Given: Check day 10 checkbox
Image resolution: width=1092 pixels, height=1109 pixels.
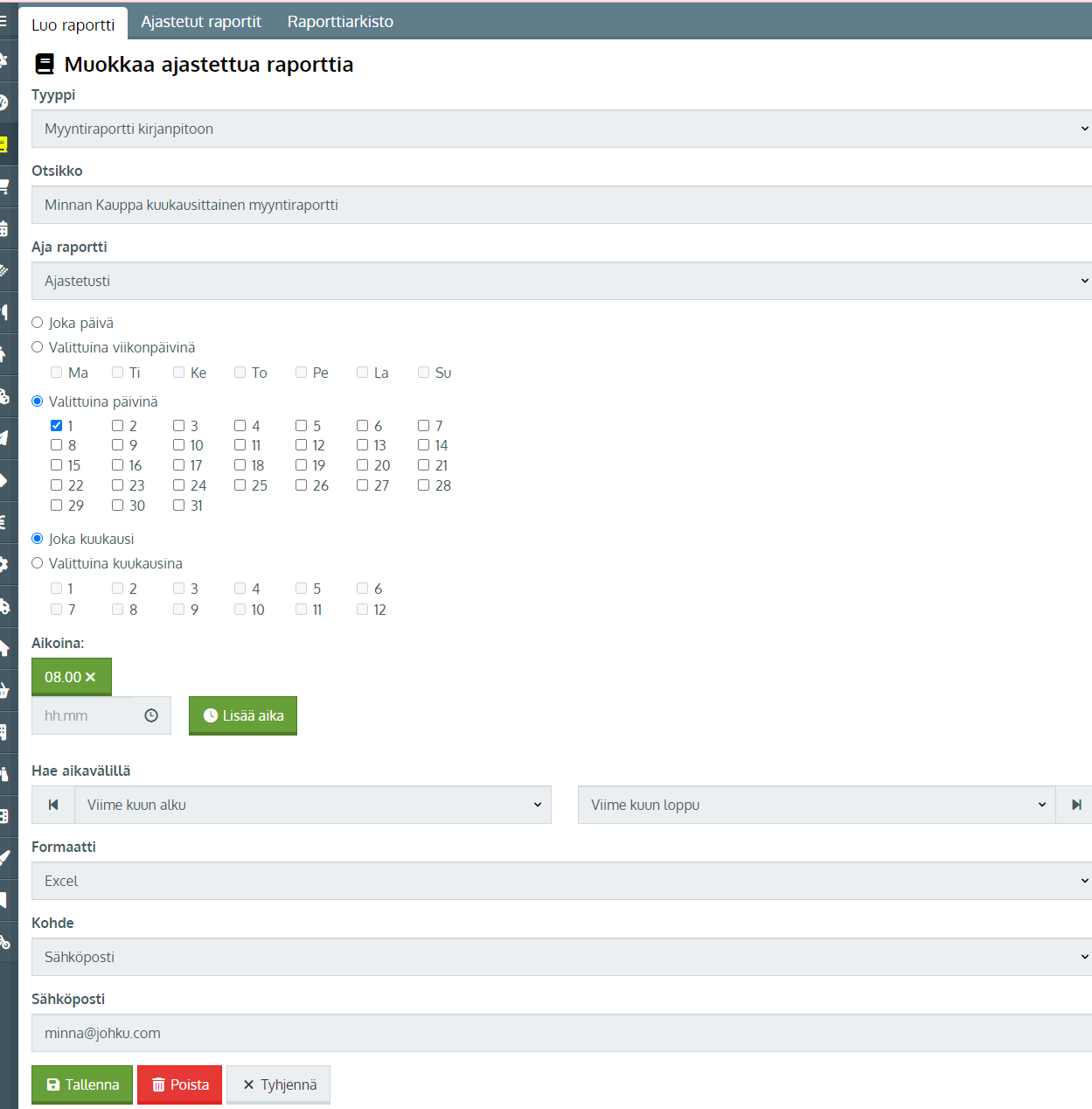Looking at the screenshot, I should coord(179,445).
